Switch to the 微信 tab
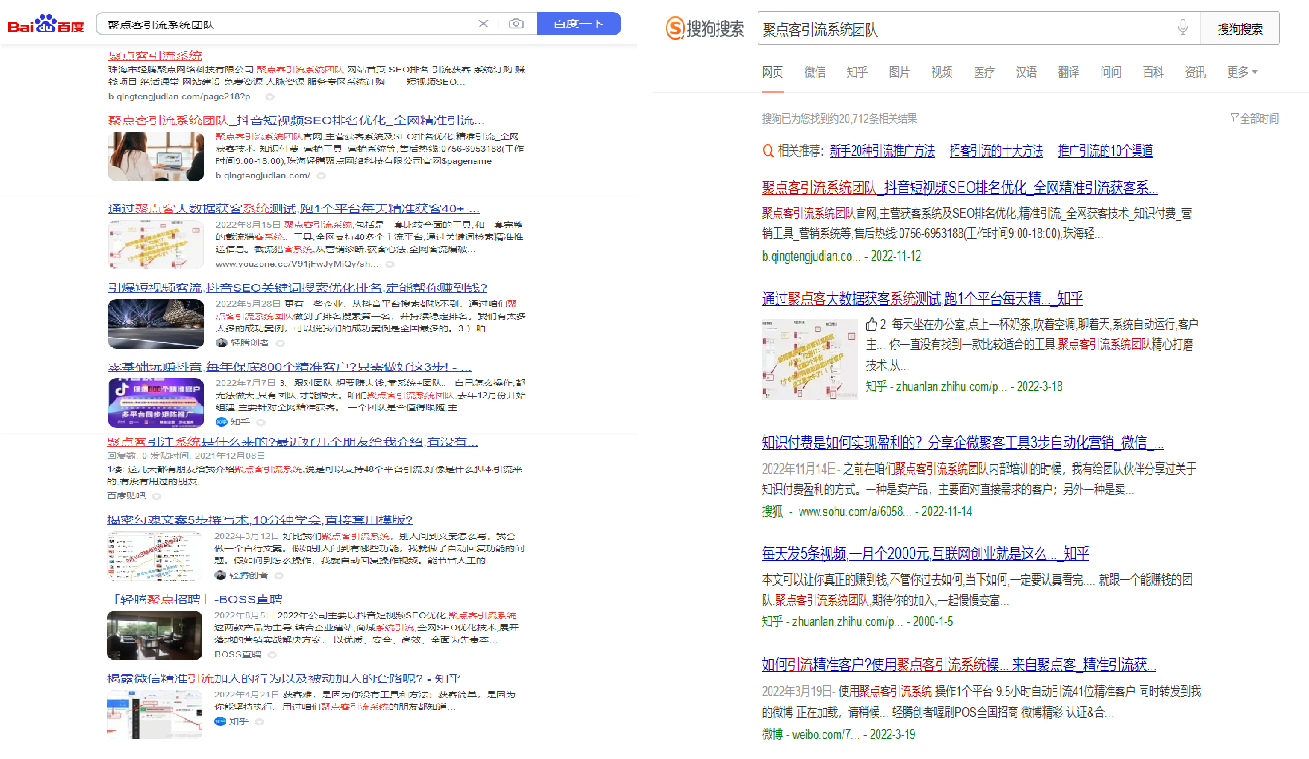The width and height of the screenshot is (1309, 759). pos(815,72)
